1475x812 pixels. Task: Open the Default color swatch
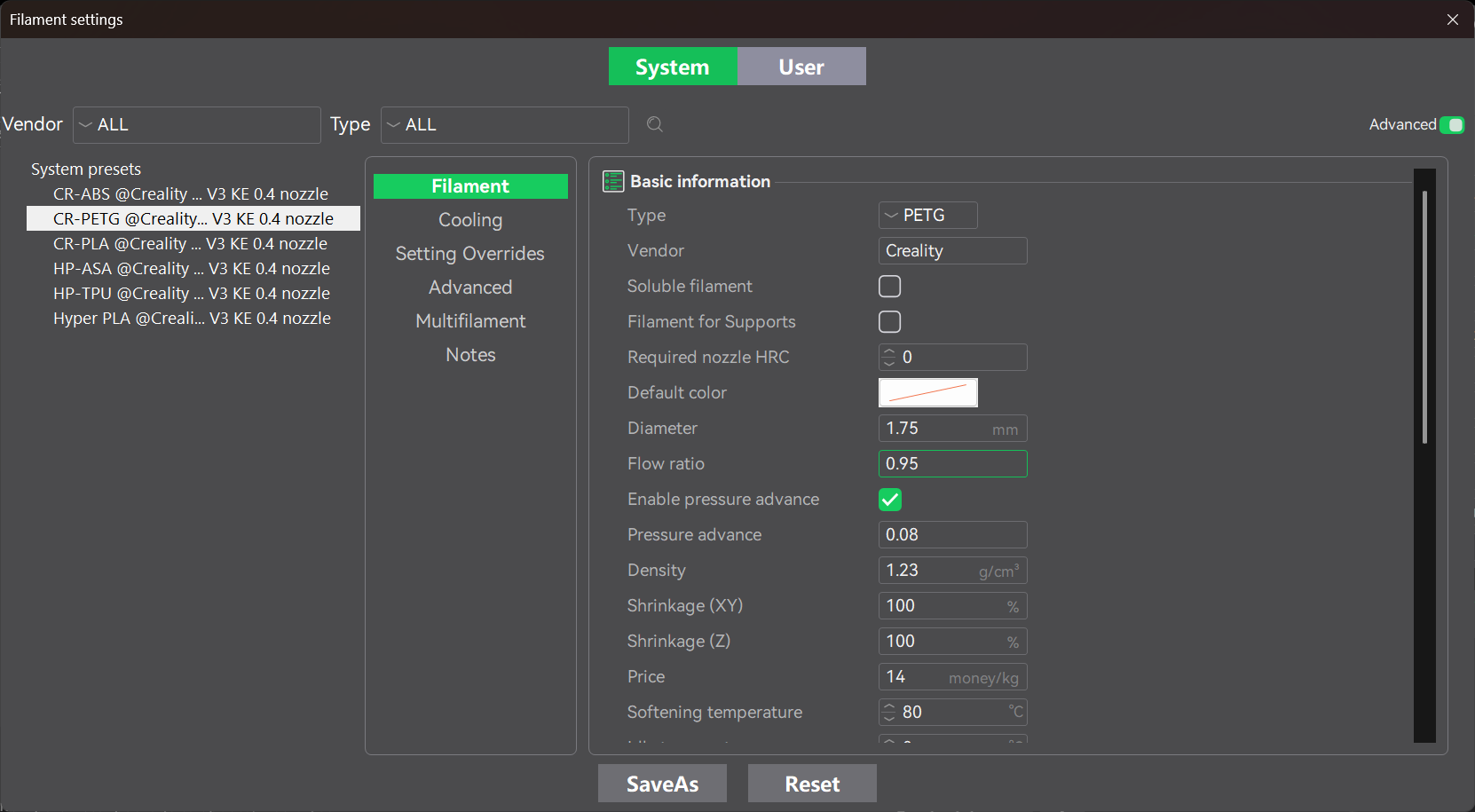click(x=928, y=392)
